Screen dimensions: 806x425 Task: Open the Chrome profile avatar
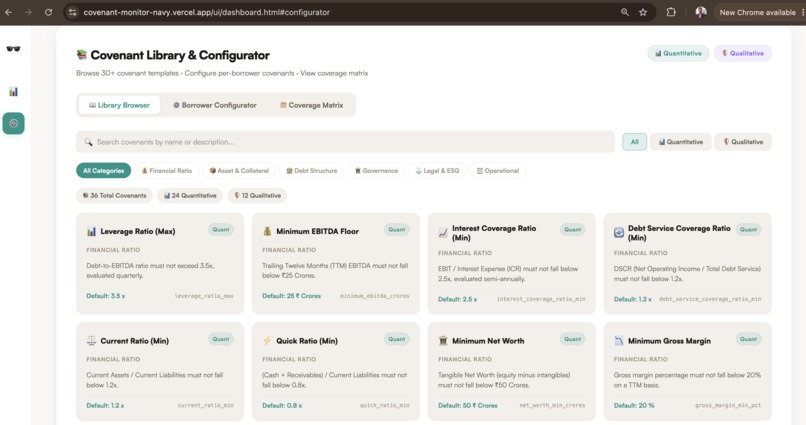(x=701, y=12)
